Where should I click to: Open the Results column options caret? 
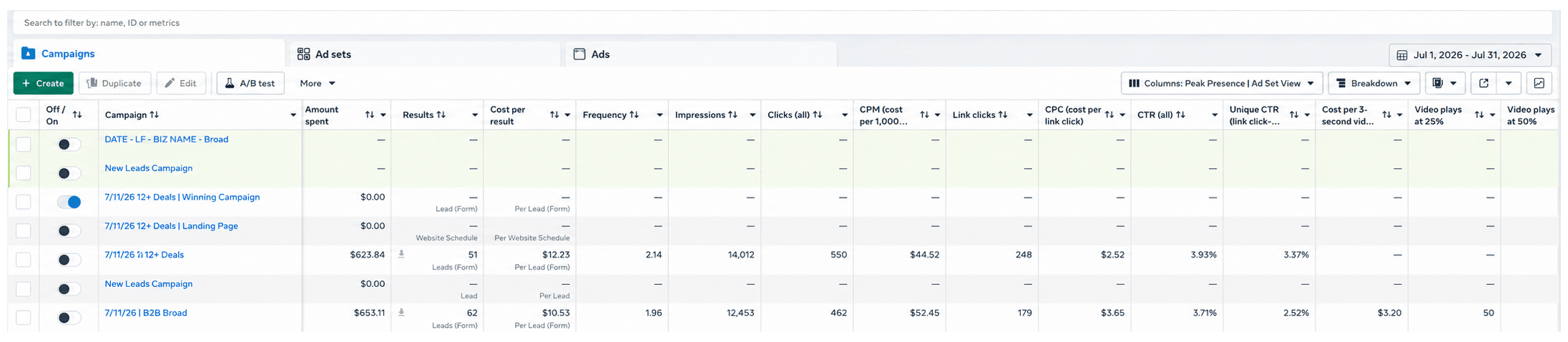point(475,115)
